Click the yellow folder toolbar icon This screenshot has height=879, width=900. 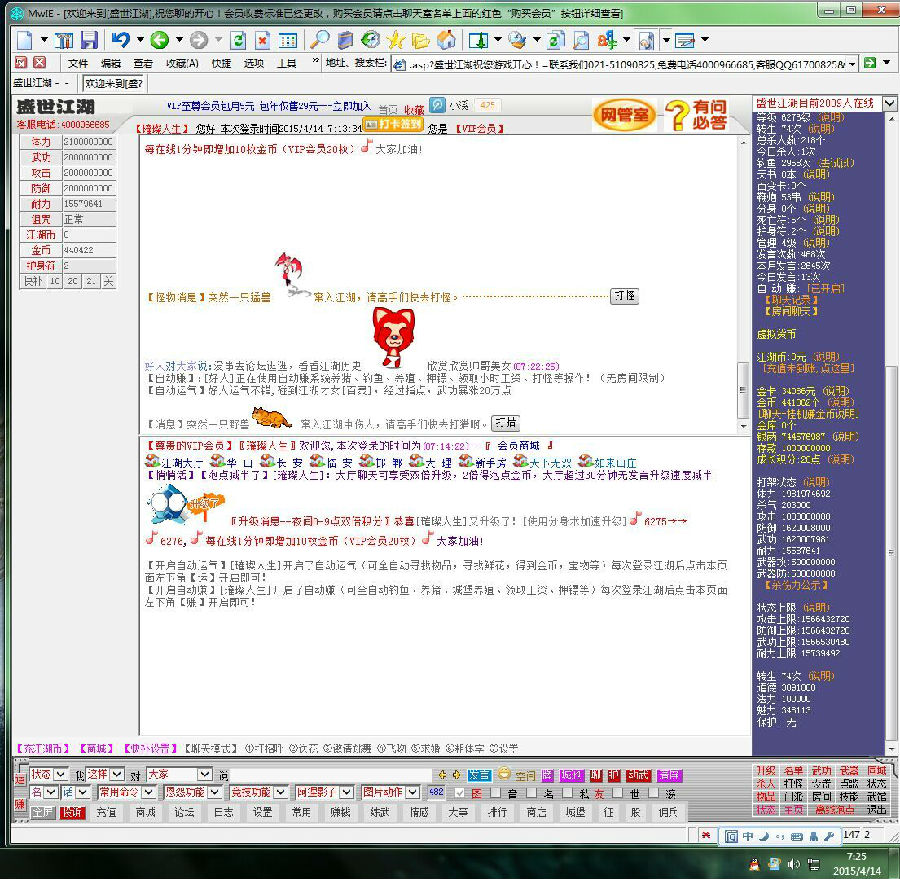coord(421,40)
